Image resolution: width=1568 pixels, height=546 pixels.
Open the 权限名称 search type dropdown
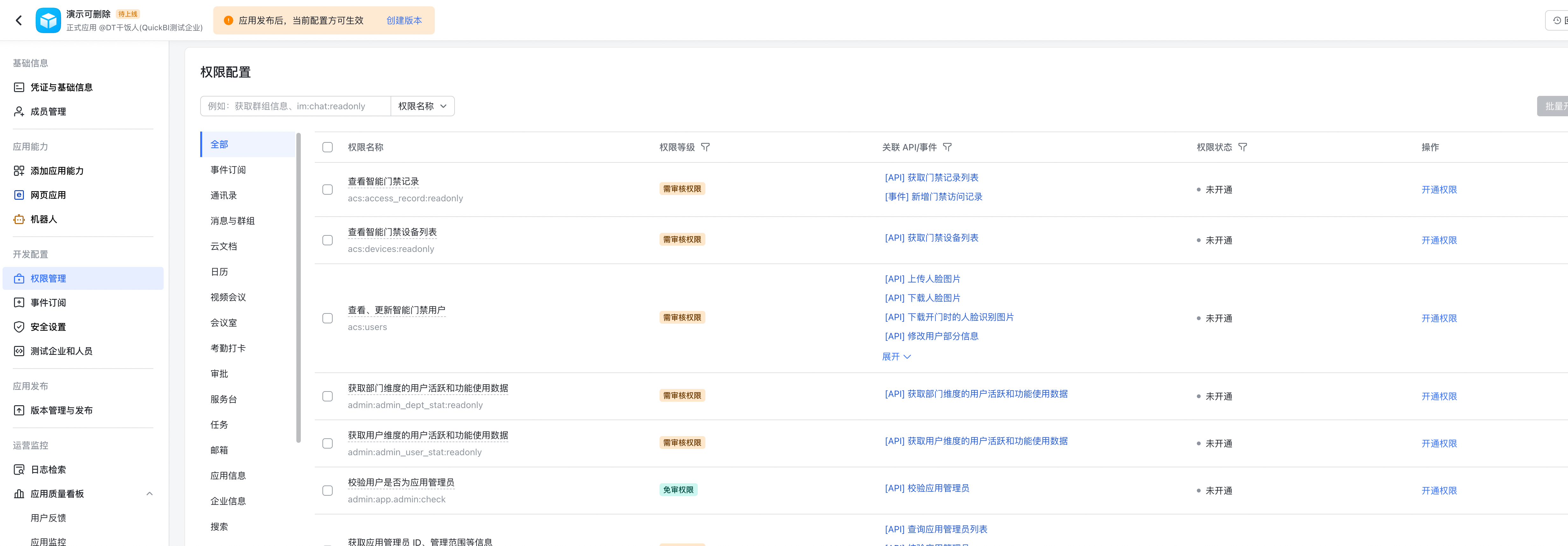422,106
